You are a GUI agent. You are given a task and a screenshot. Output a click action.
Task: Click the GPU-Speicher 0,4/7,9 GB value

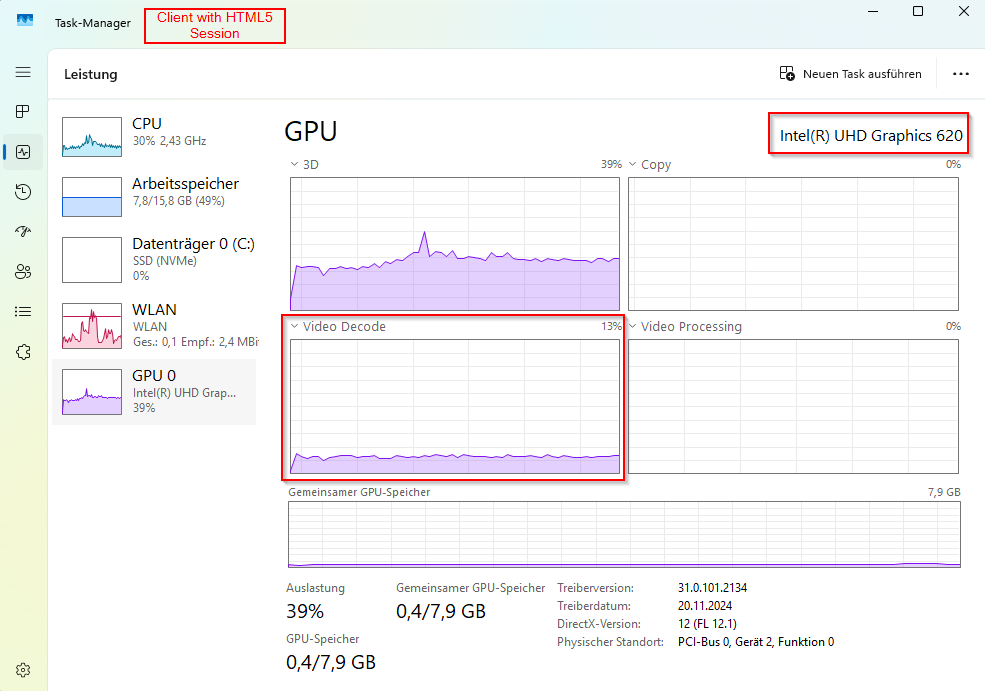tap(330, 662)
